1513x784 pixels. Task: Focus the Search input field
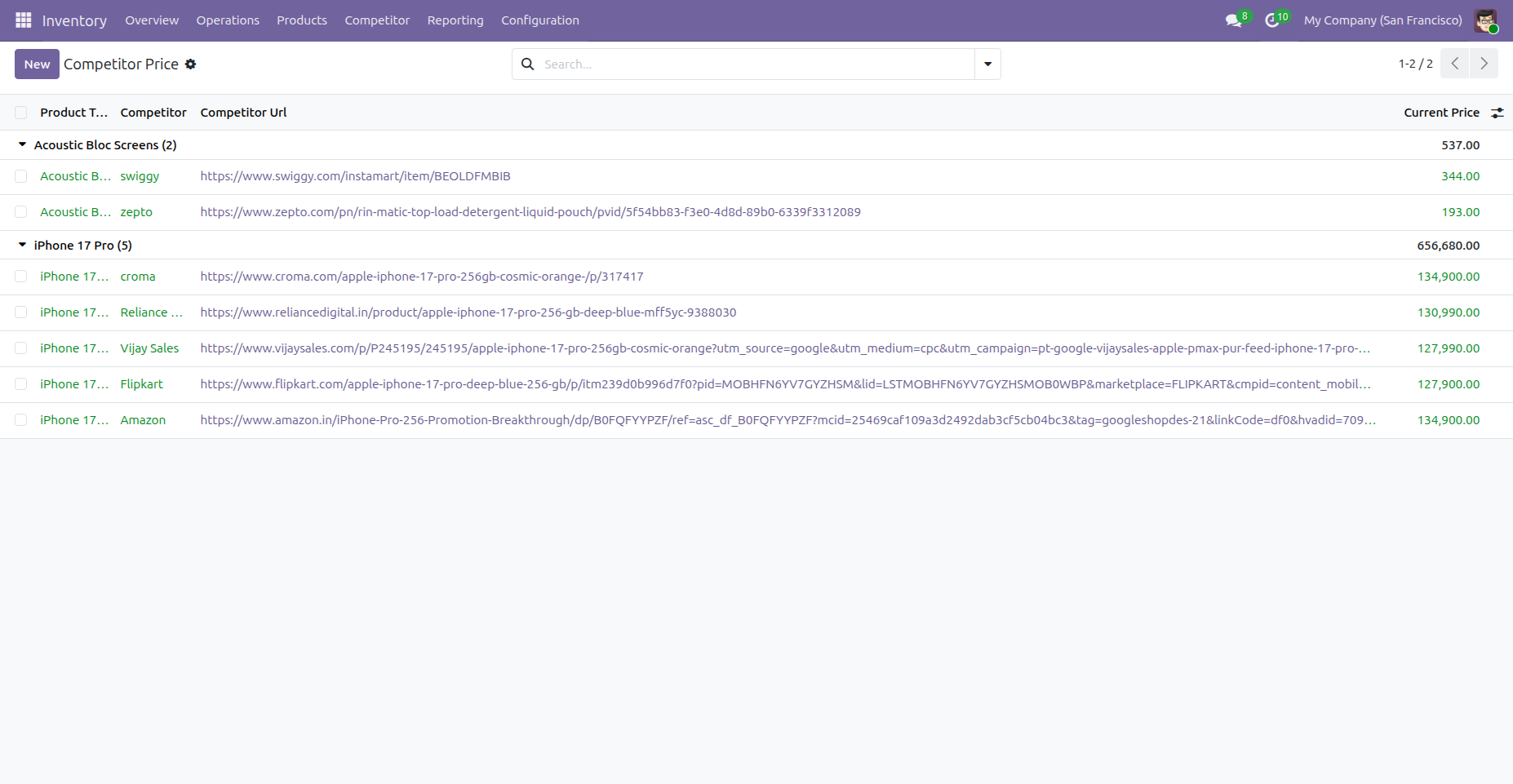pyautogui.click(x=756, y=64)
